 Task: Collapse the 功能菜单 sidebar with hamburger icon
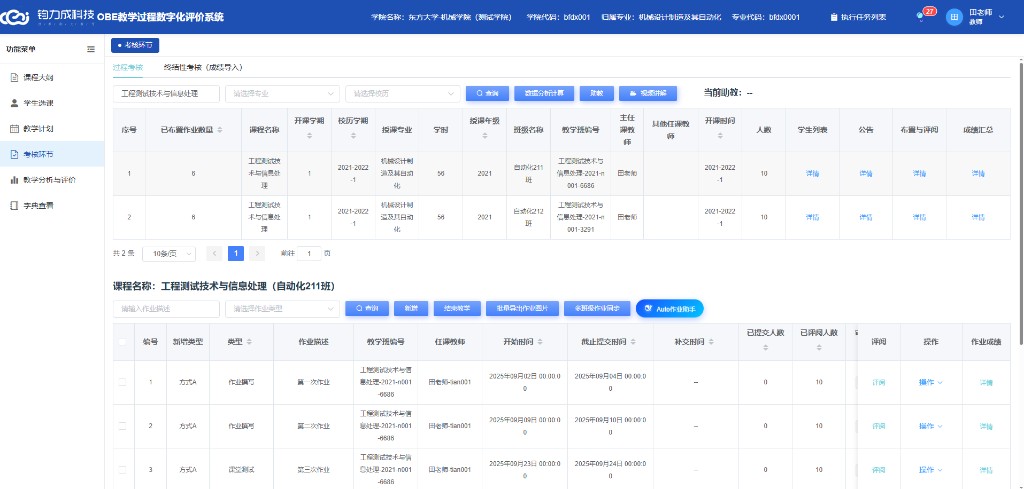pos(91,49)
